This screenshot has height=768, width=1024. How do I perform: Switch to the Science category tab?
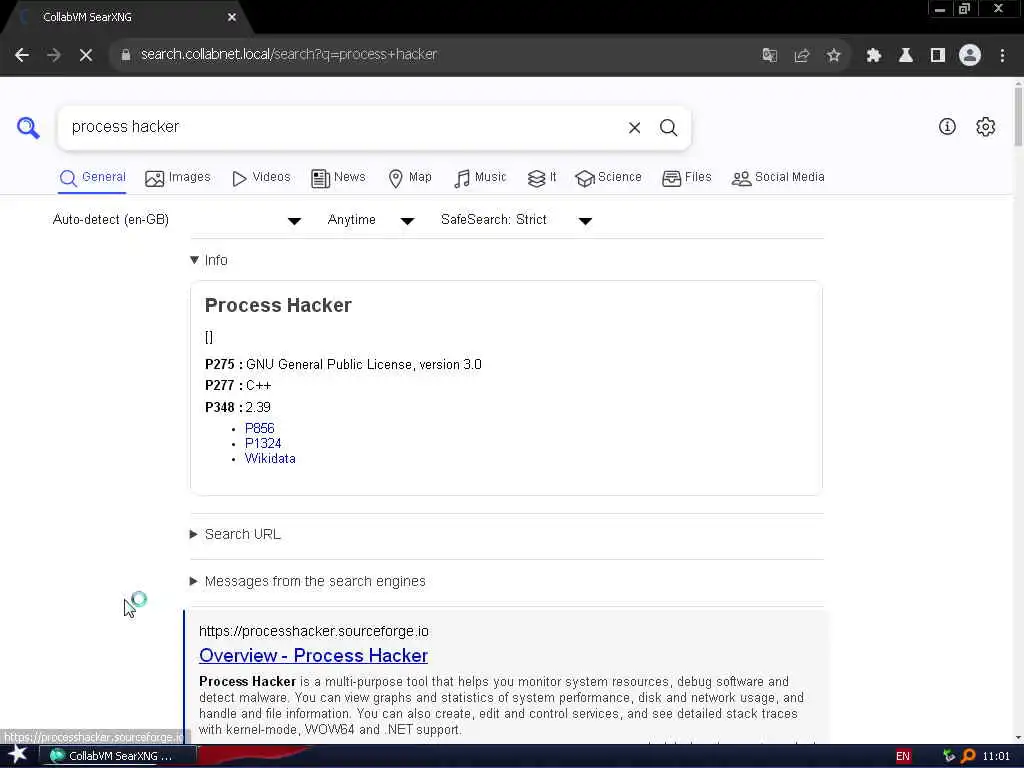(x=609, y=178)
